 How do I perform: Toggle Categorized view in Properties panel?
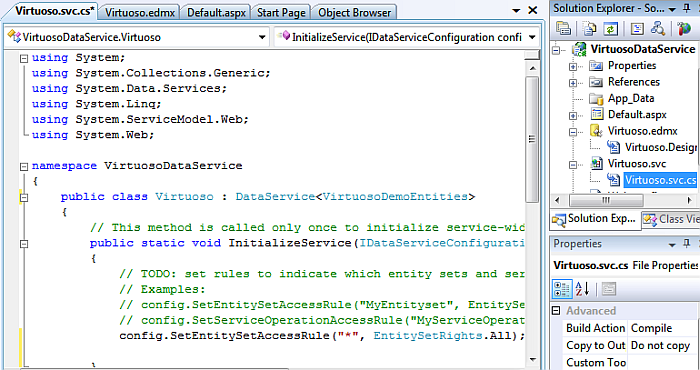coord(562,289)
